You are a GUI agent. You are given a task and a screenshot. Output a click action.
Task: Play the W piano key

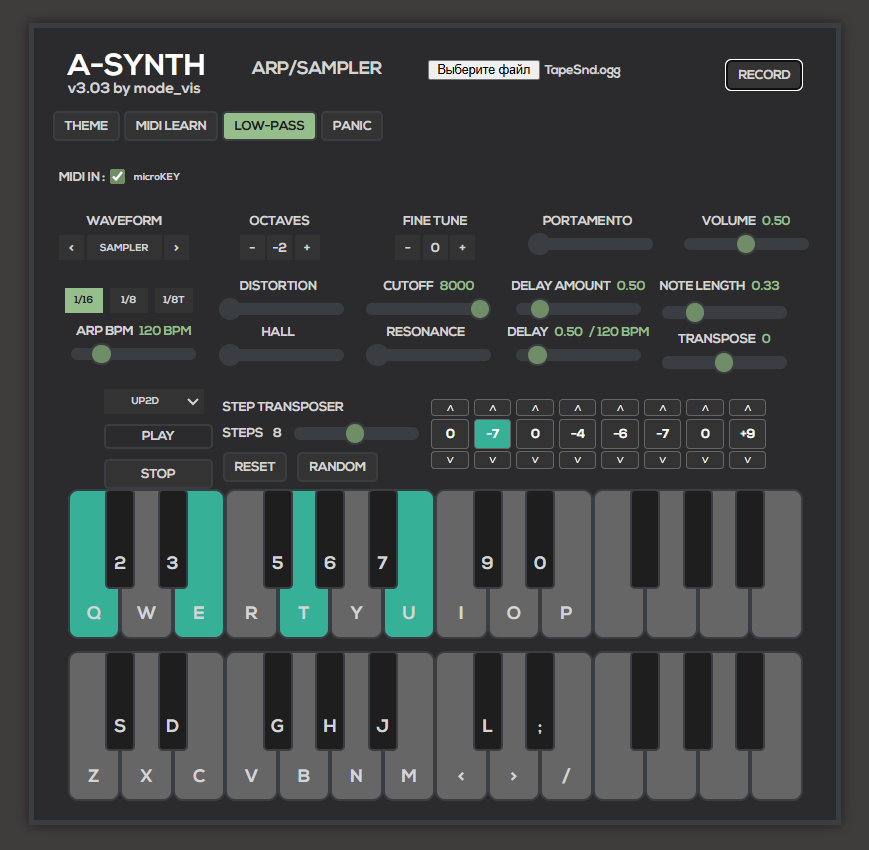tap(146, 612)
